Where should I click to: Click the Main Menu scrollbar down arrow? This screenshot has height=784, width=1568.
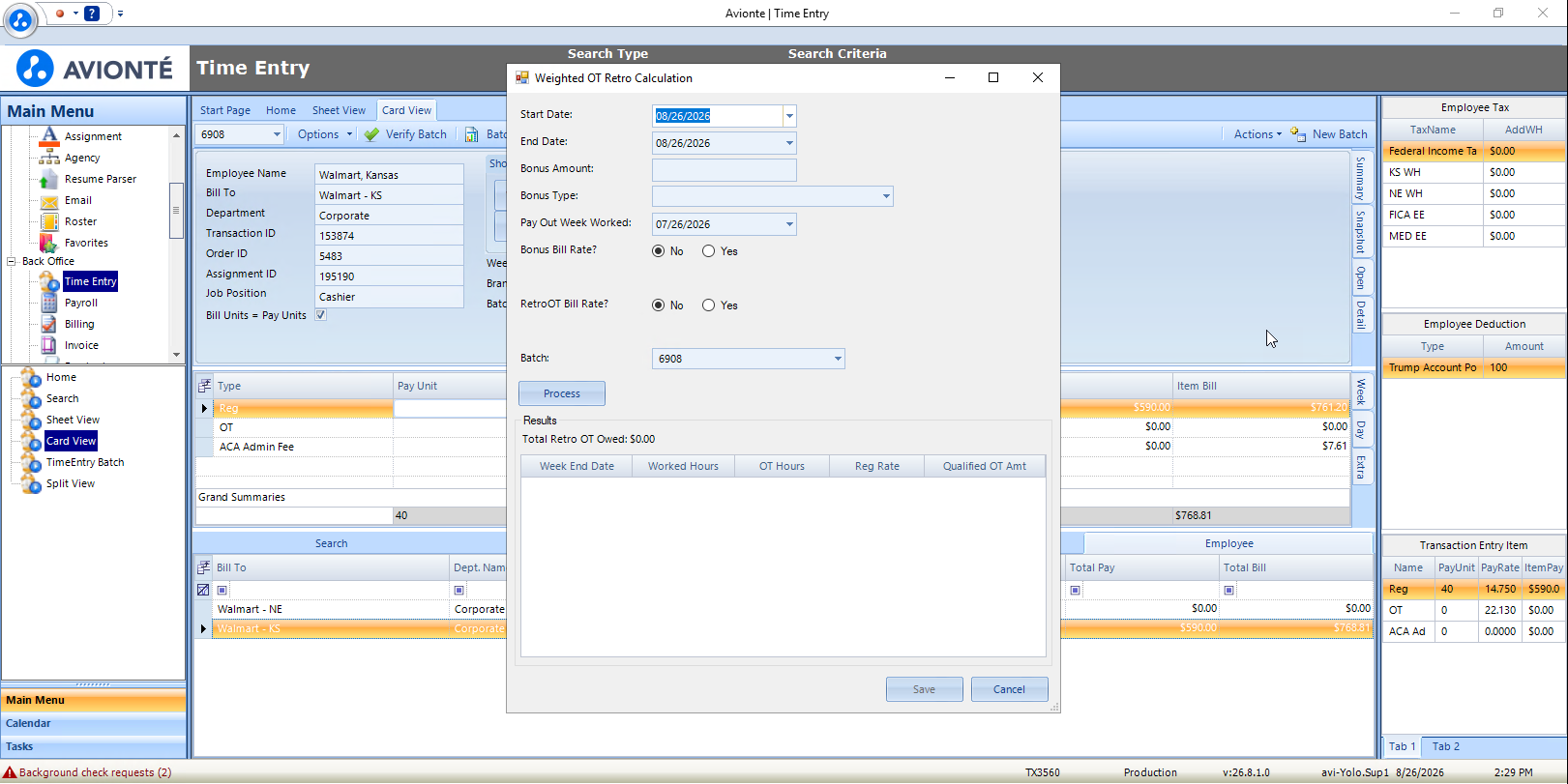[x=176, y=355]
